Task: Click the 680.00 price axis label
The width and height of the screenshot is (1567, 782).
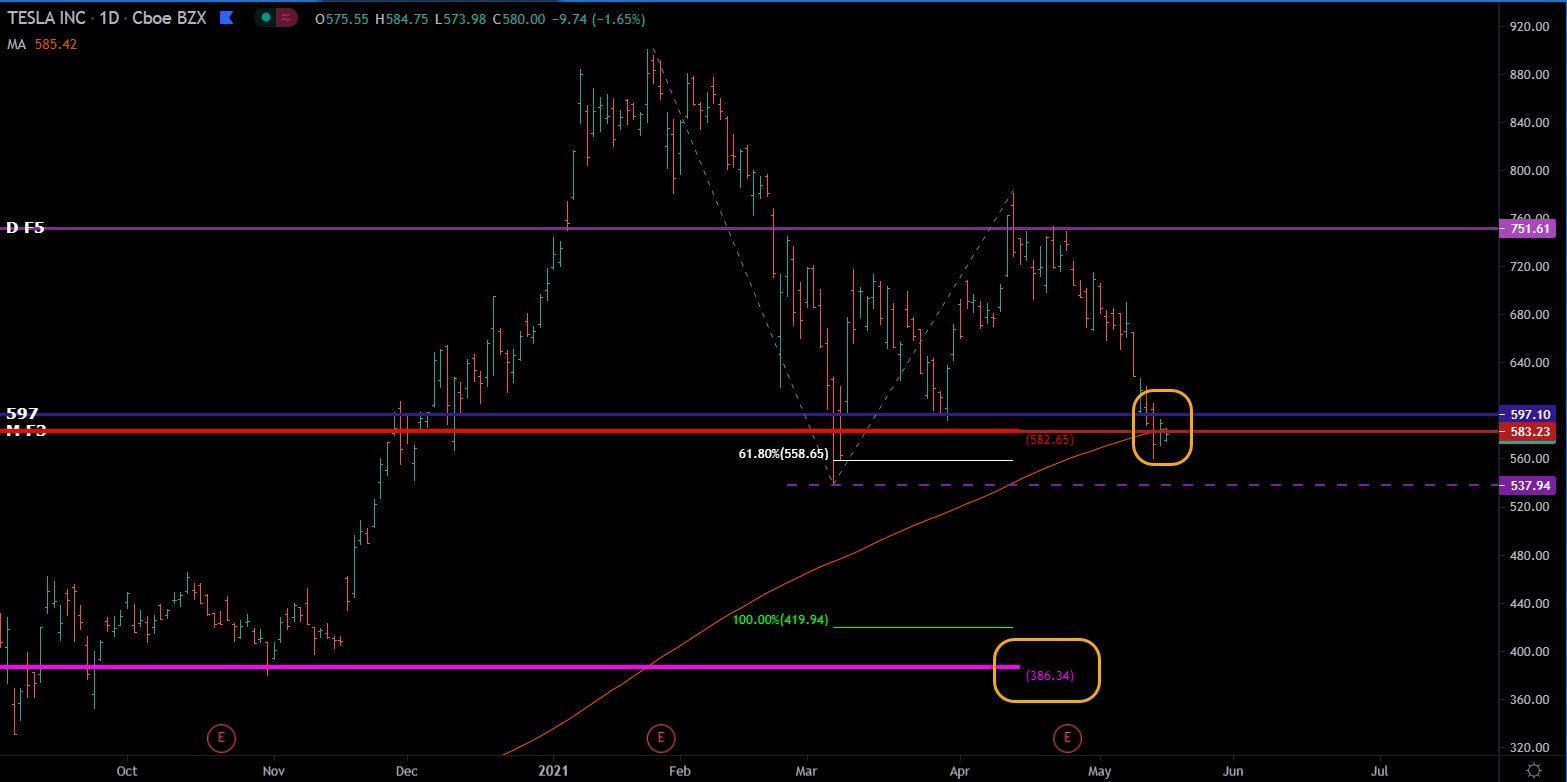Action: coord(1529,315)
